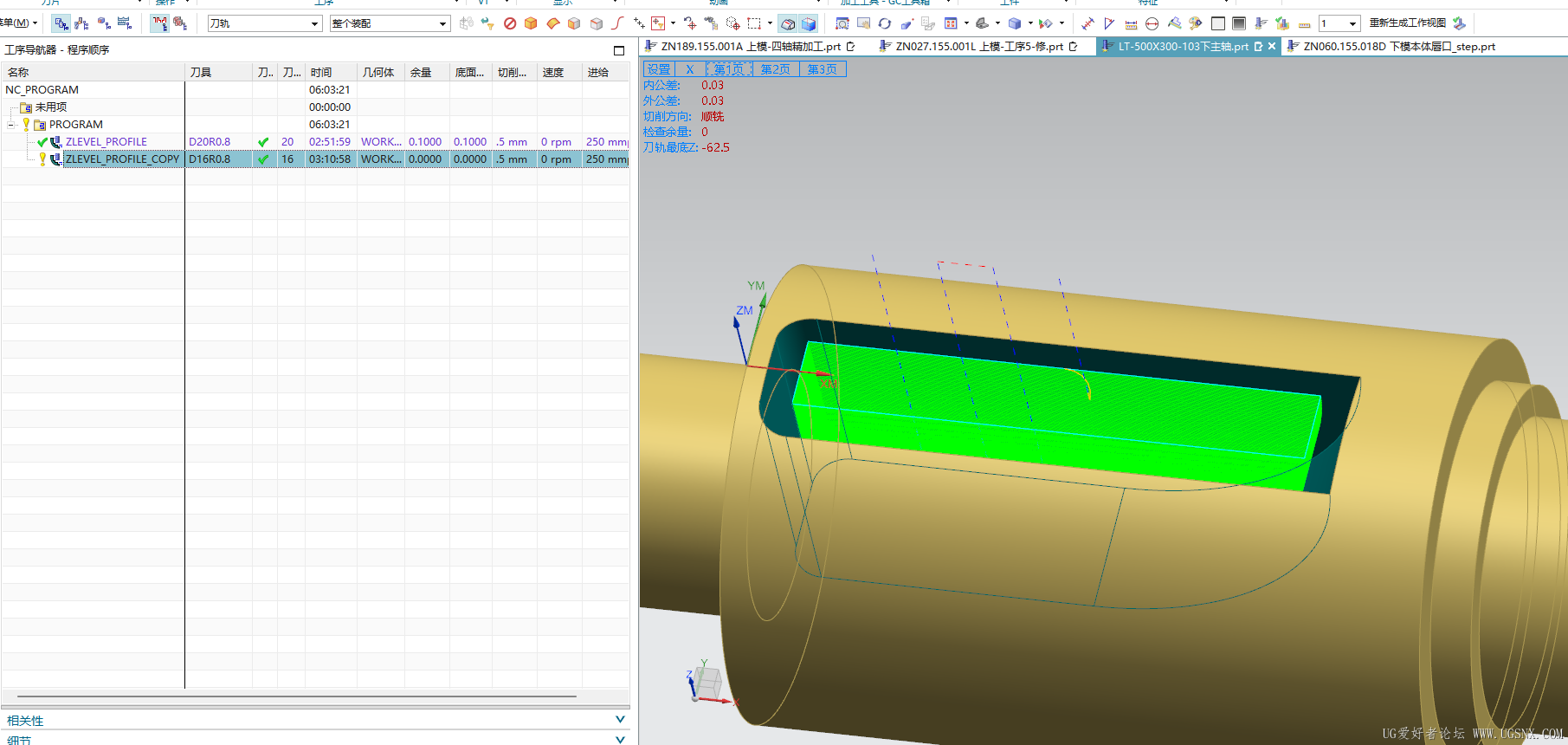1568x745 pixels.
Task: Click the red prohibition circle toolbar icon
Action: point(510,23)
